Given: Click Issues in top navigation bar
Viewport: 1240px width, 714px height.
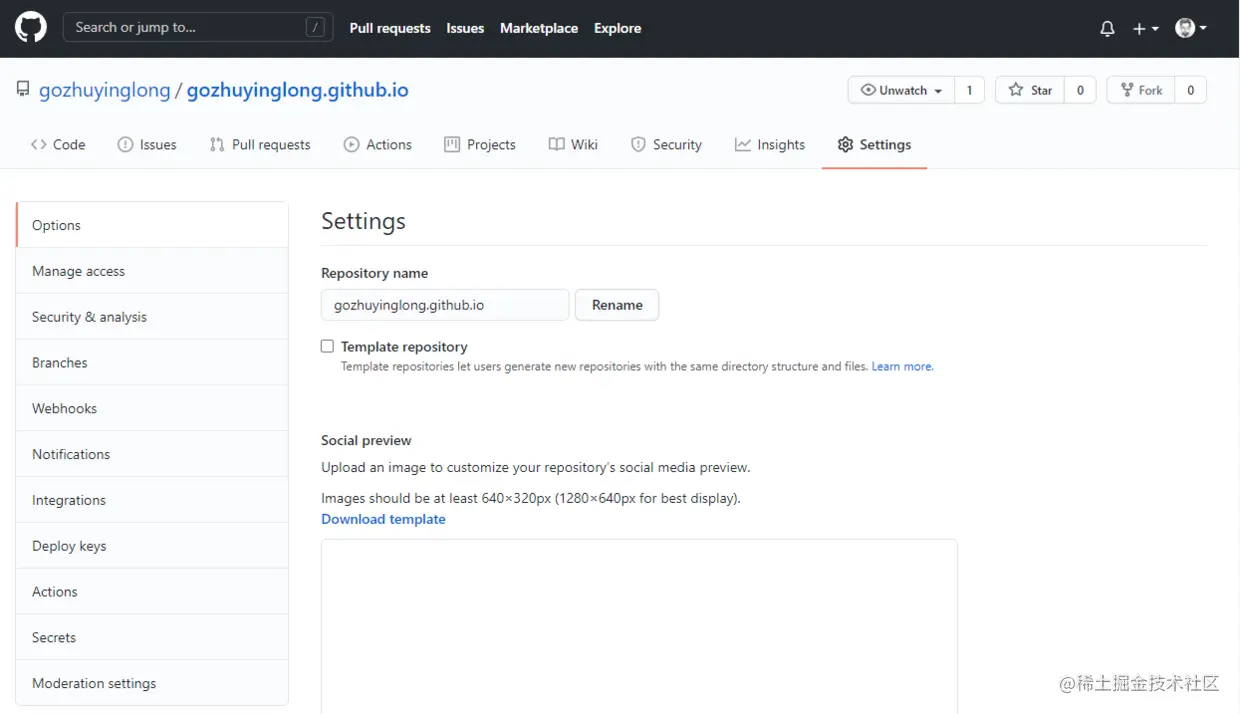Looking at the screenshot, I should [x=465, y=28].
